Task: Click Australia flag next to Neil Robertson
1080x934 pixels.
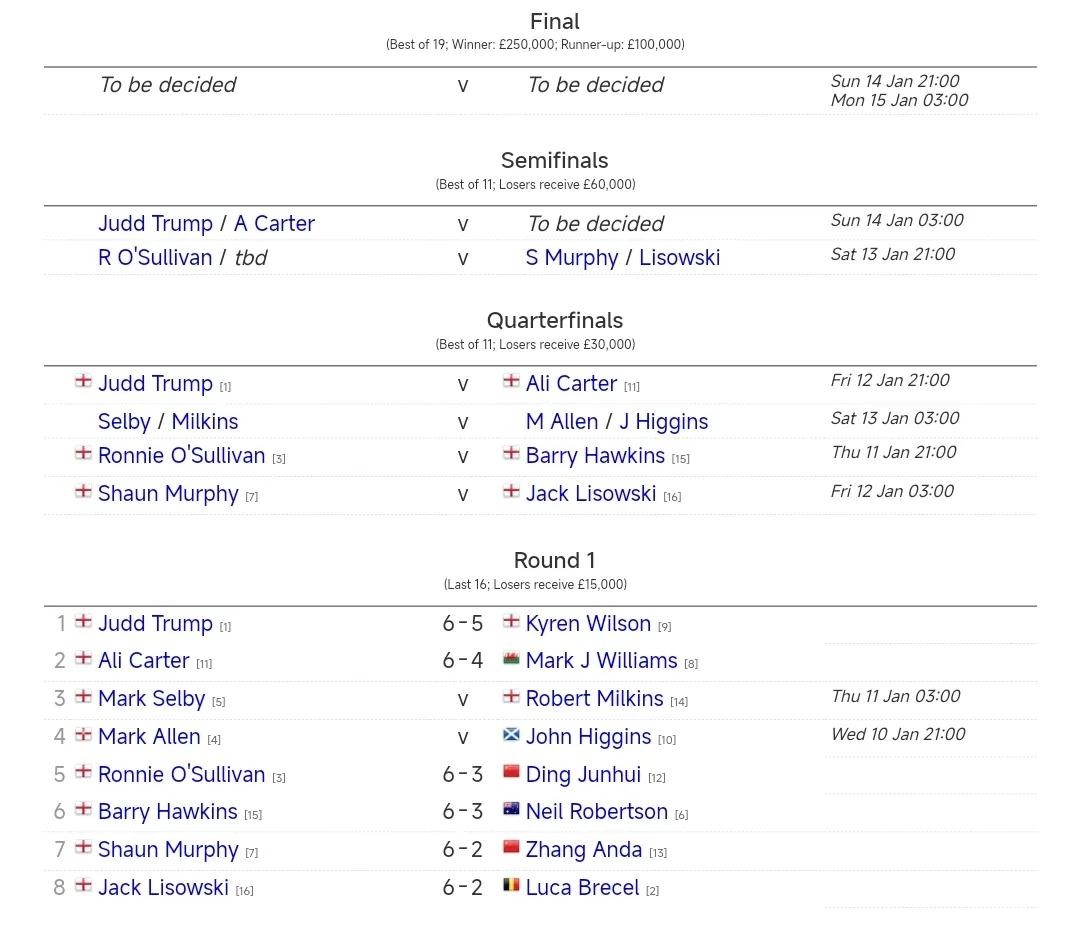Action: click(x=511, y=809)
